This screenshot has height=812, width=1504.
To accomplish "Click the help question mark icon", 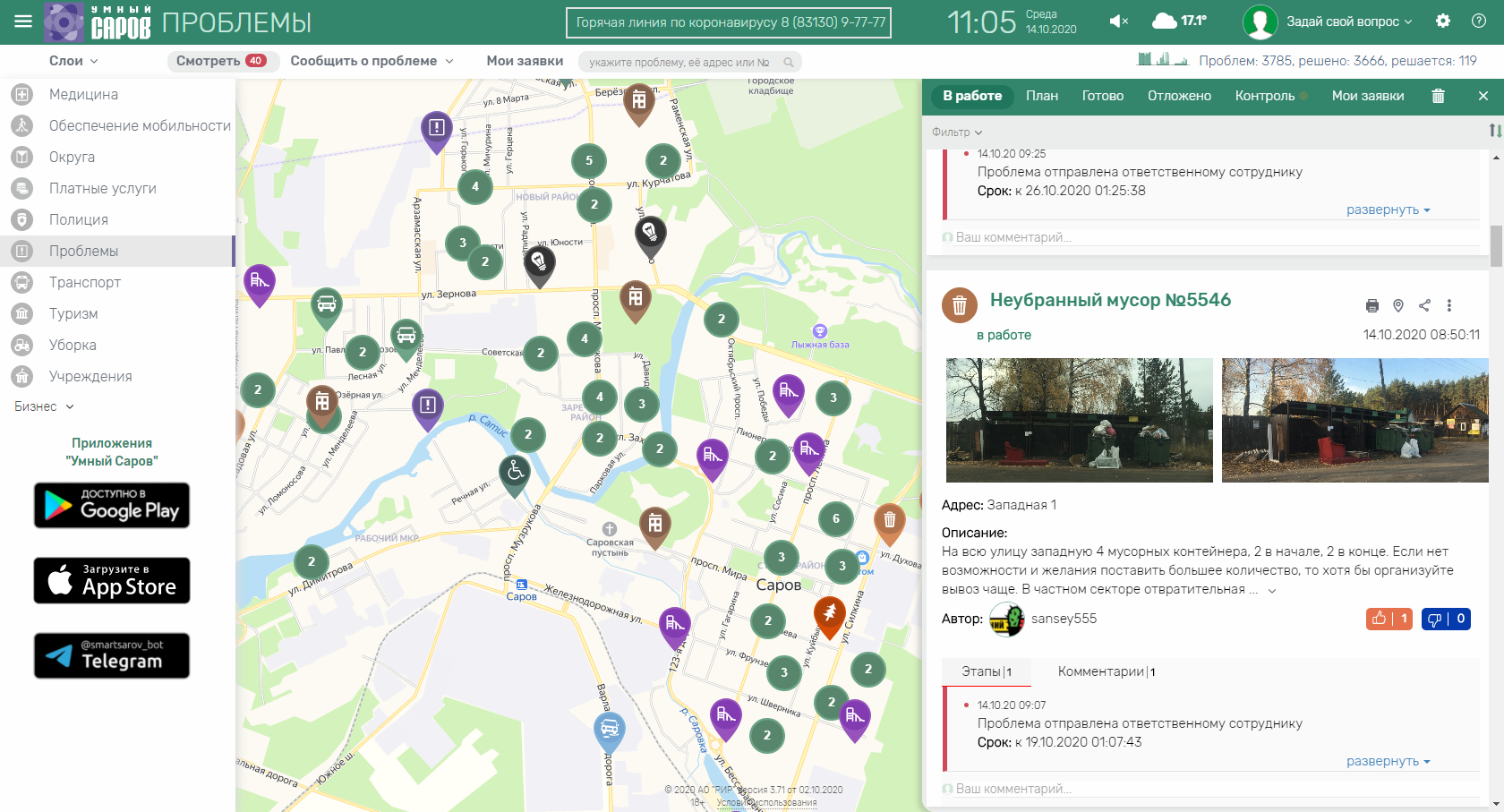I will (1478, 21).
